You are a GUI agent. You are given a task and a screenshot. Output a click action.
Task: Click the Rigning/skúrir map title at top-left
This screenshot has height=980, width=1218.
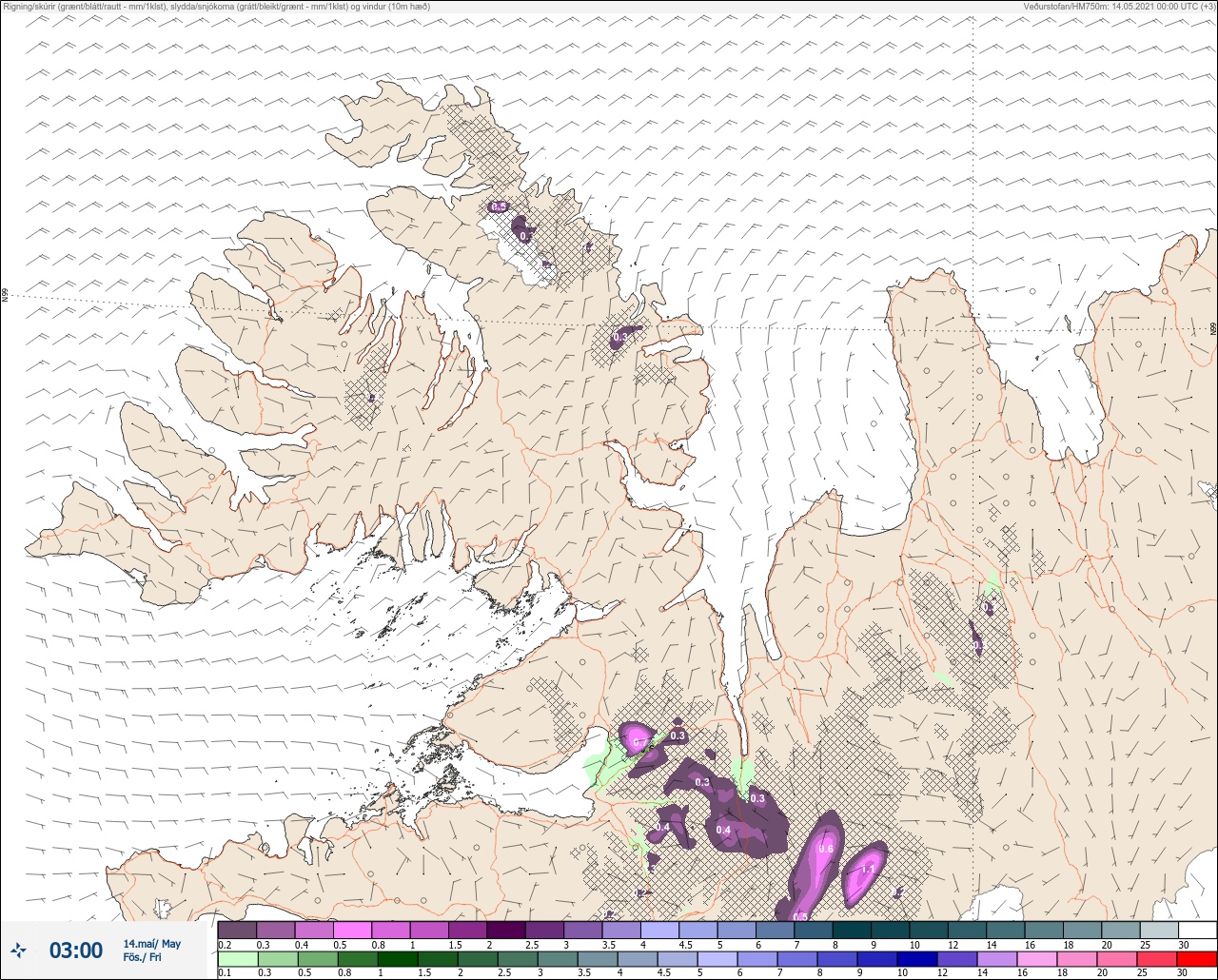[216, 6]
